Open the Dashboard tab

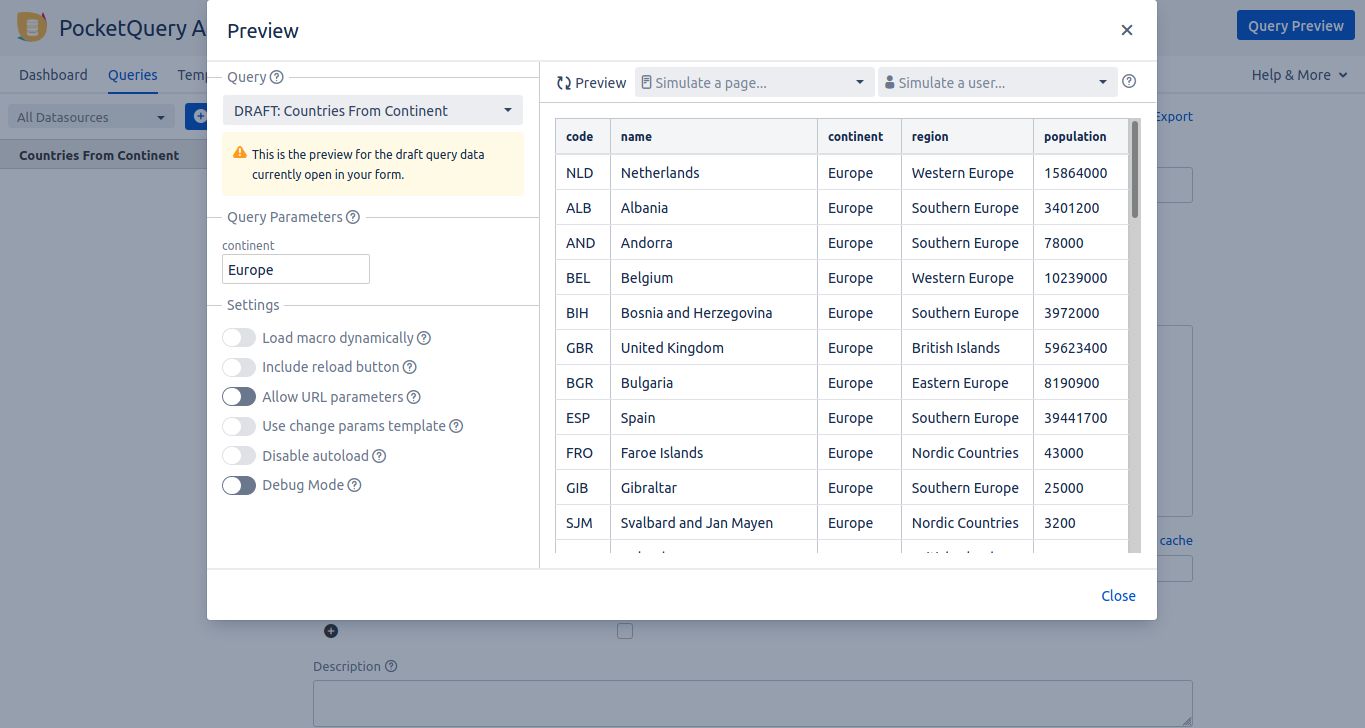[x=53, y=75]
